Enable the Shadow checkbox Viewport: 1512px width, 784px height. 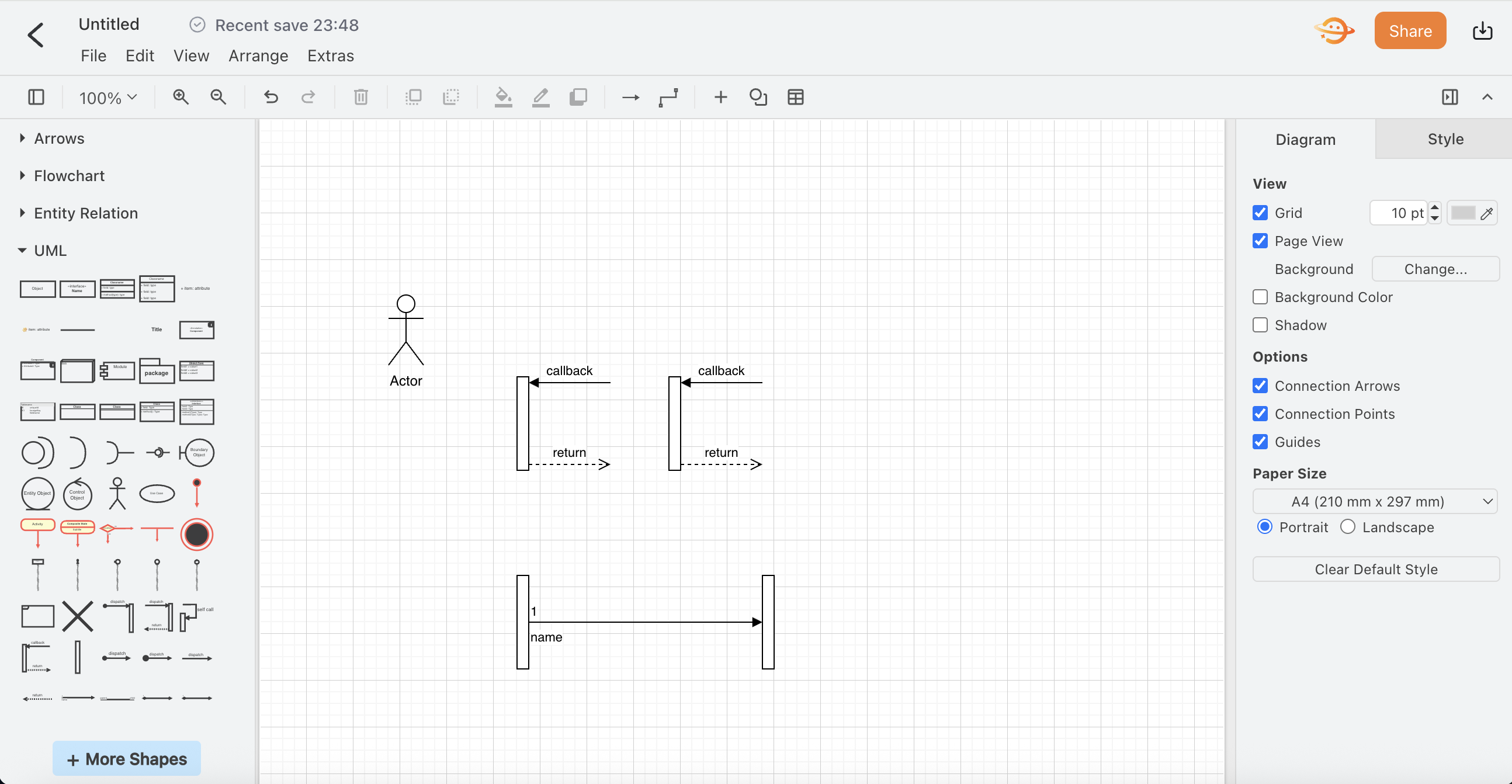click(1260, 325)
